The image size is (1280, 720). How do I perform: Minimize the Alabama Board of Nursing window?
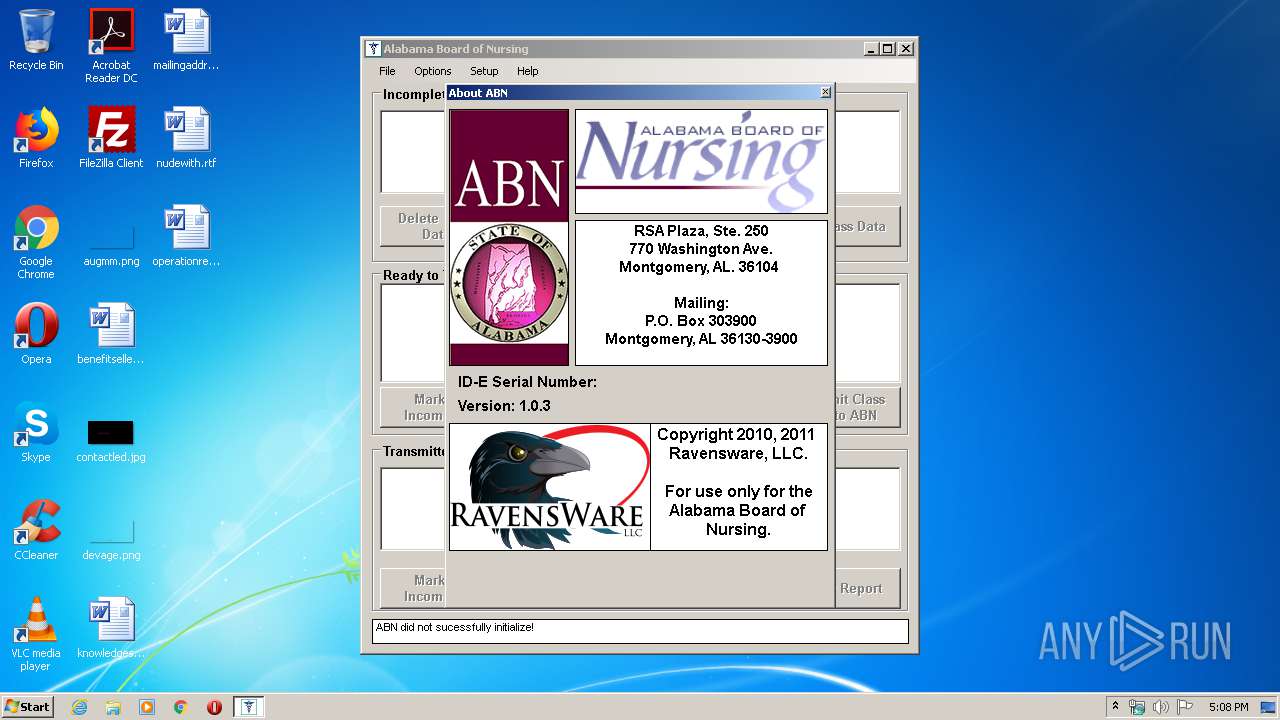tap(870, 48)
